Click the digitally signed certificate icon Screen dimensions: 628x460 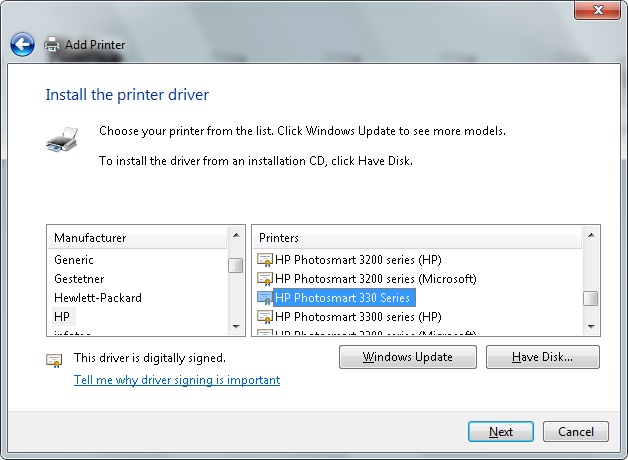pyautogui.click(x=54, y=360)
